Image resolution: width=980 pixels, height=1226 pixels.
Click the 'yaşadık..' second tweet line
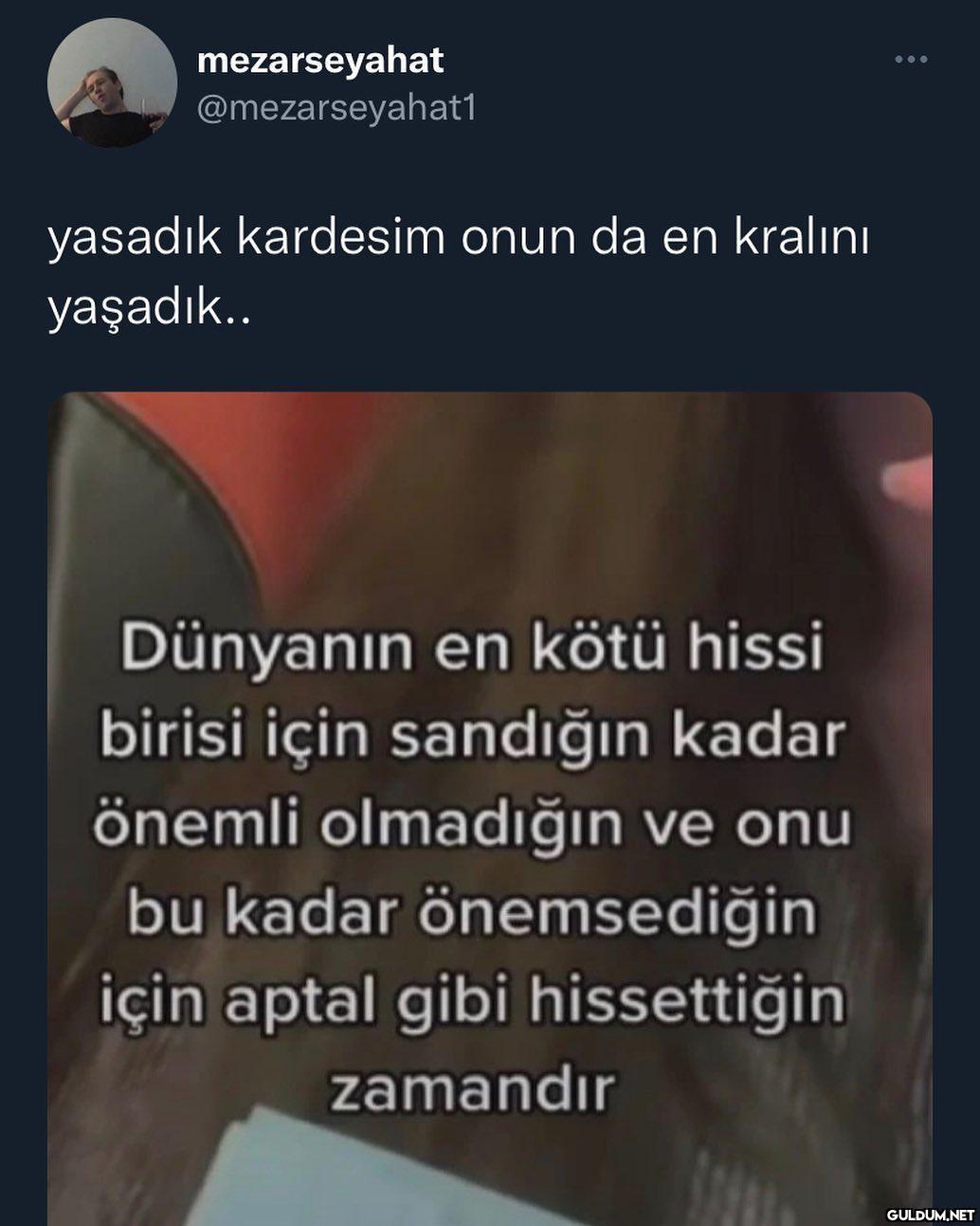149,311
